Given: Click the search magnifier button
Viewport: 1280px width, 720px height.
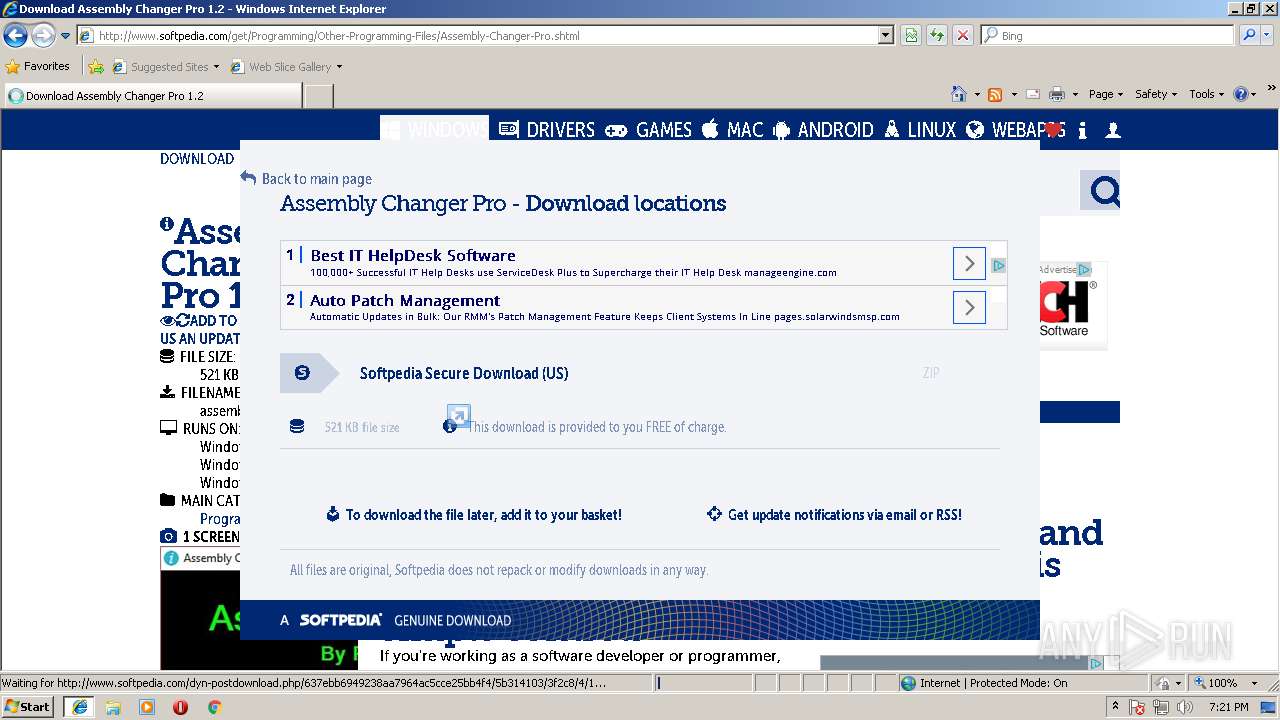Looking at the screenshot, I should pos(1248,36).
